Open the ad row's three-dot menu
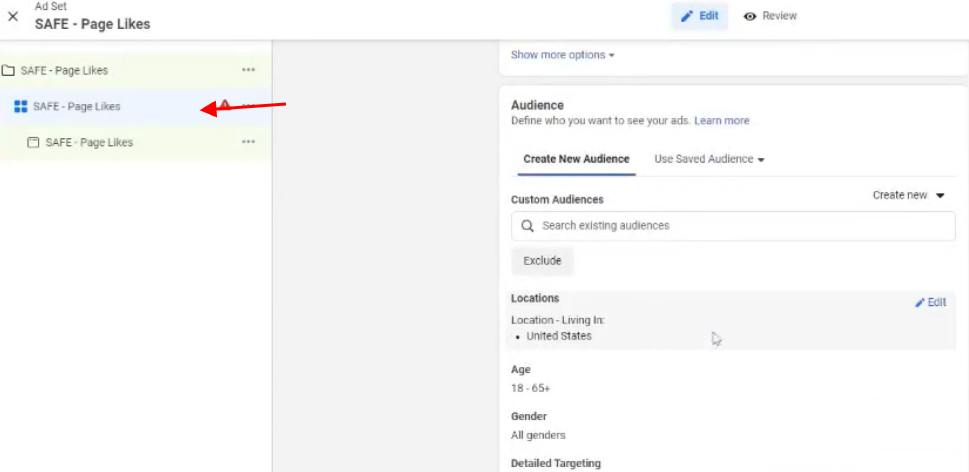This screenshot has width=969, height=472. pos(248,141)
